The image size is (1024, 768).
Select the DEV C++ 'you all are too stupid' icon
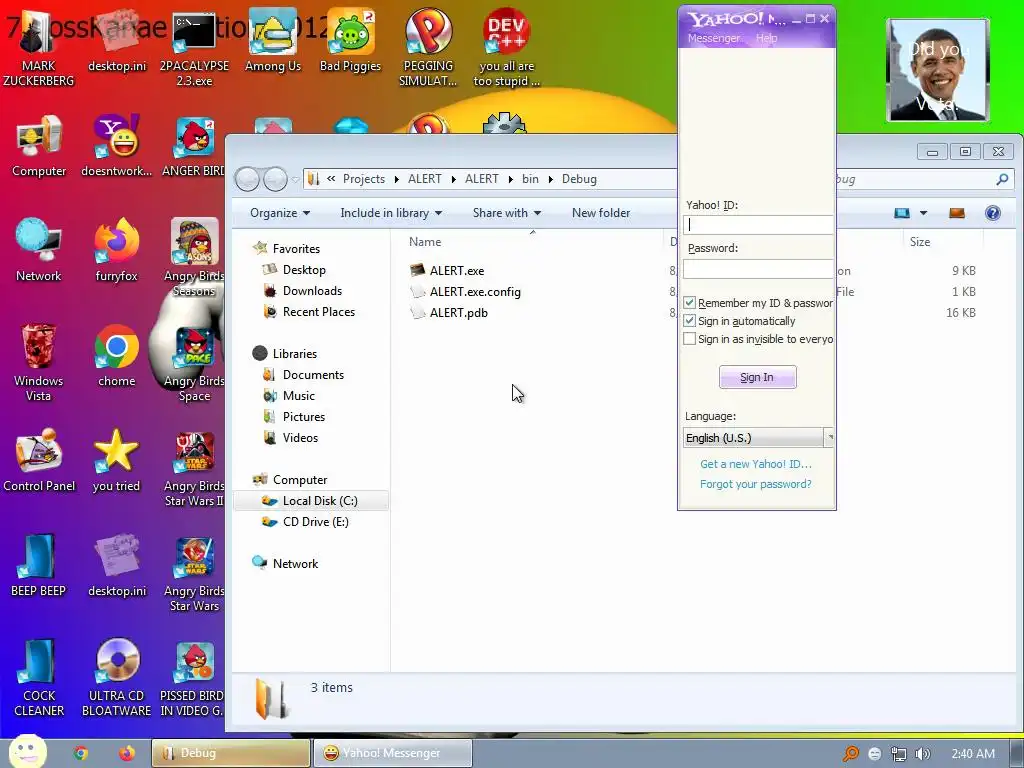[507, 49]
